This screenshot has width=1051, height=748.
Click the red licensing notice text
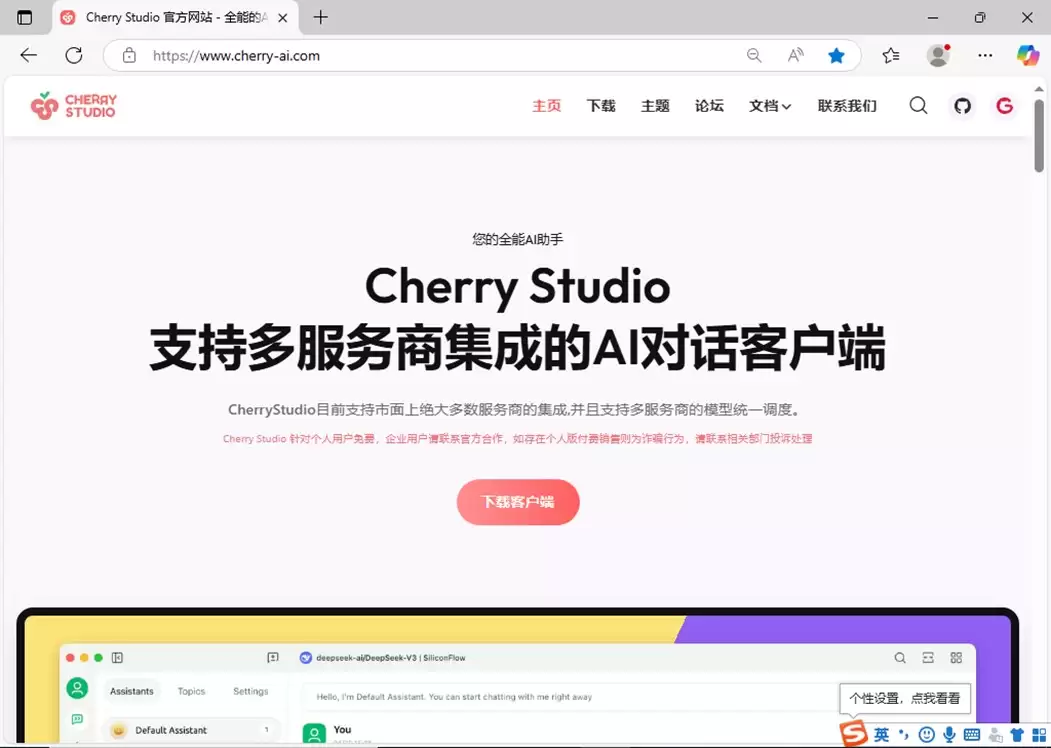[x=517, y=438]
